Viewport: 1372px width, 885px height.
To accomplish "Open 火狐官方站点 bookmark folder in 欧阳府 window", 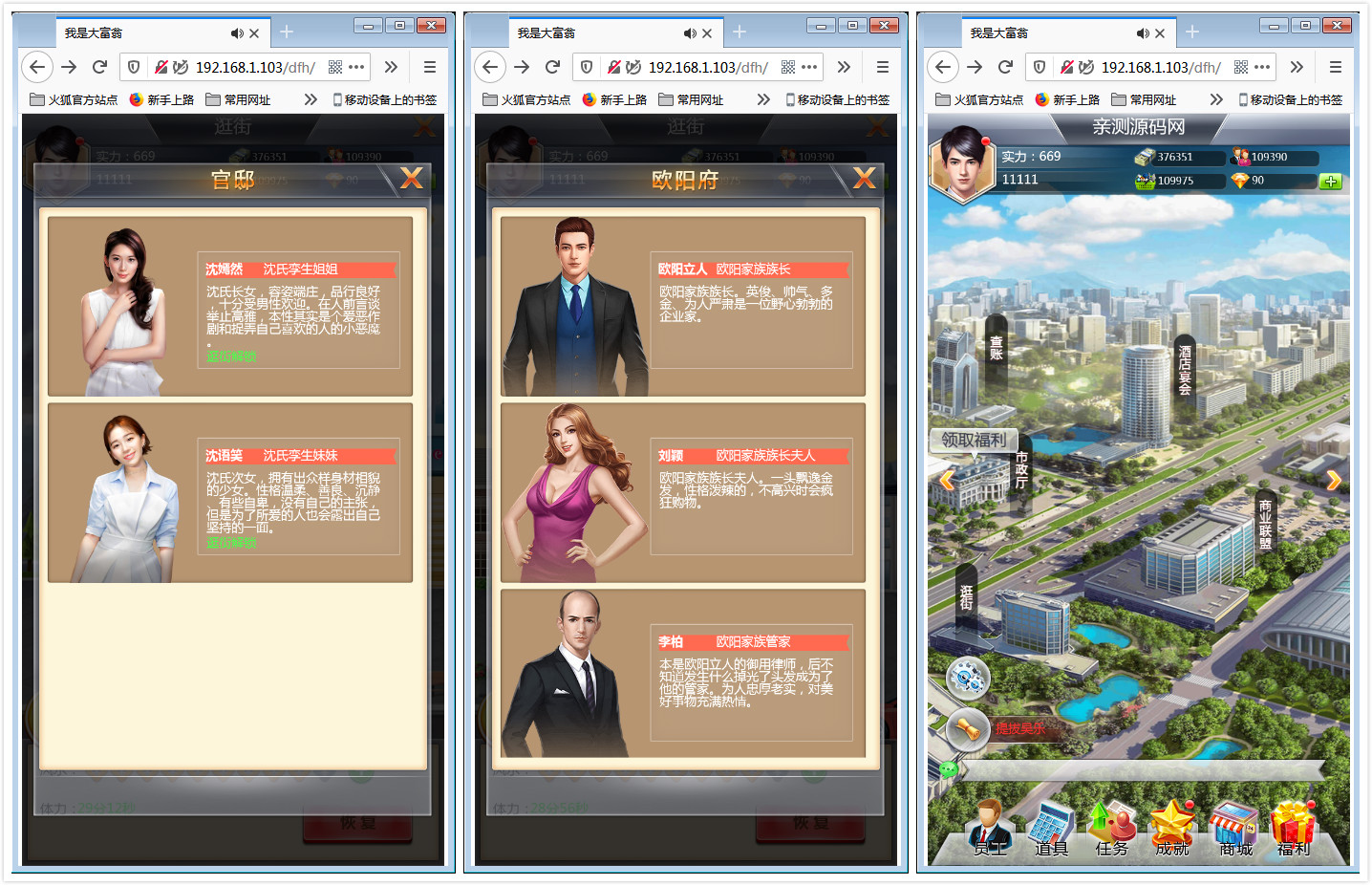I will 526,99.
